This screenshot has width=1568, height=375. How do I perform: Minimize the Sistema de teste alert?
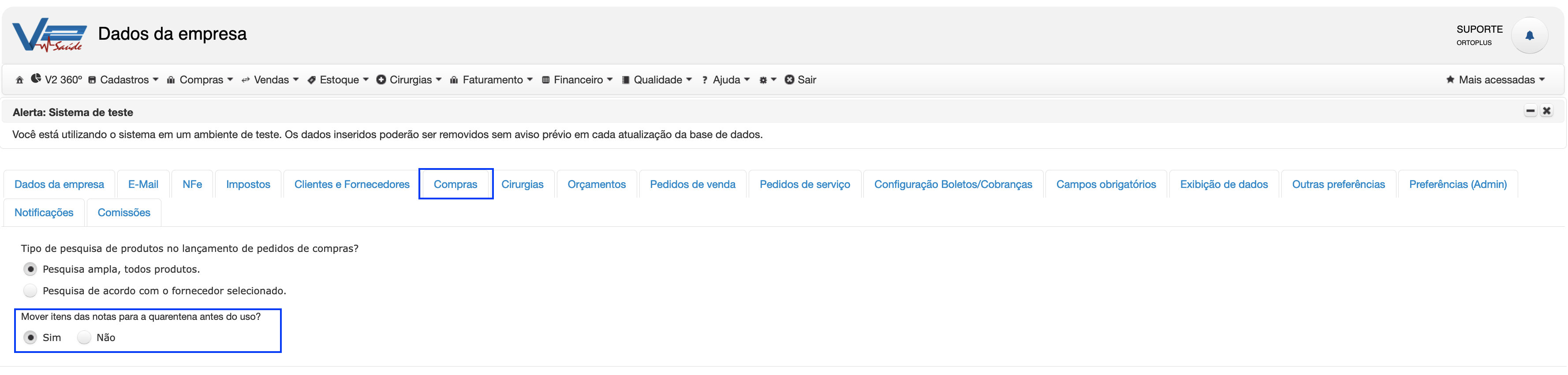tap(1530, 111)
